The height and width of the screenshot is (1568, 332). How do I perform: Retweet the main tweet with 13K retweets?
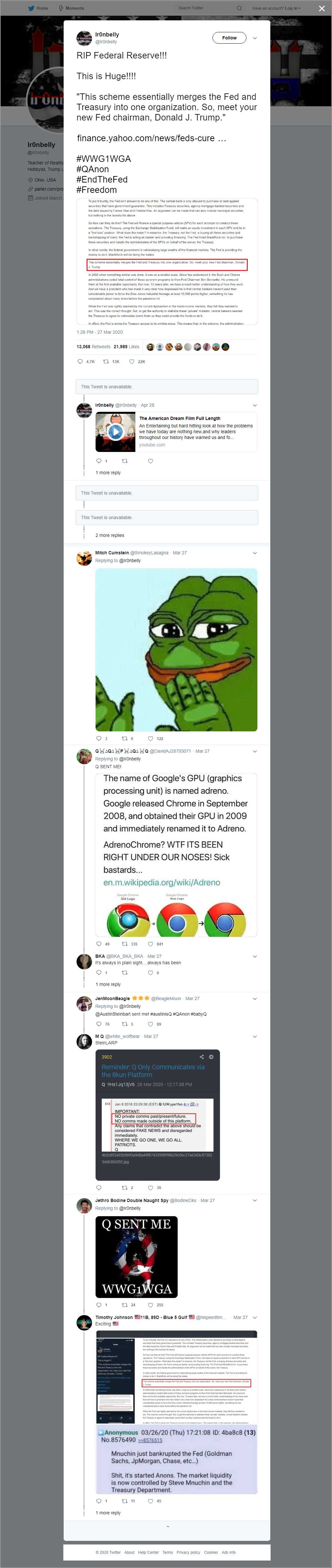(106, 361)
